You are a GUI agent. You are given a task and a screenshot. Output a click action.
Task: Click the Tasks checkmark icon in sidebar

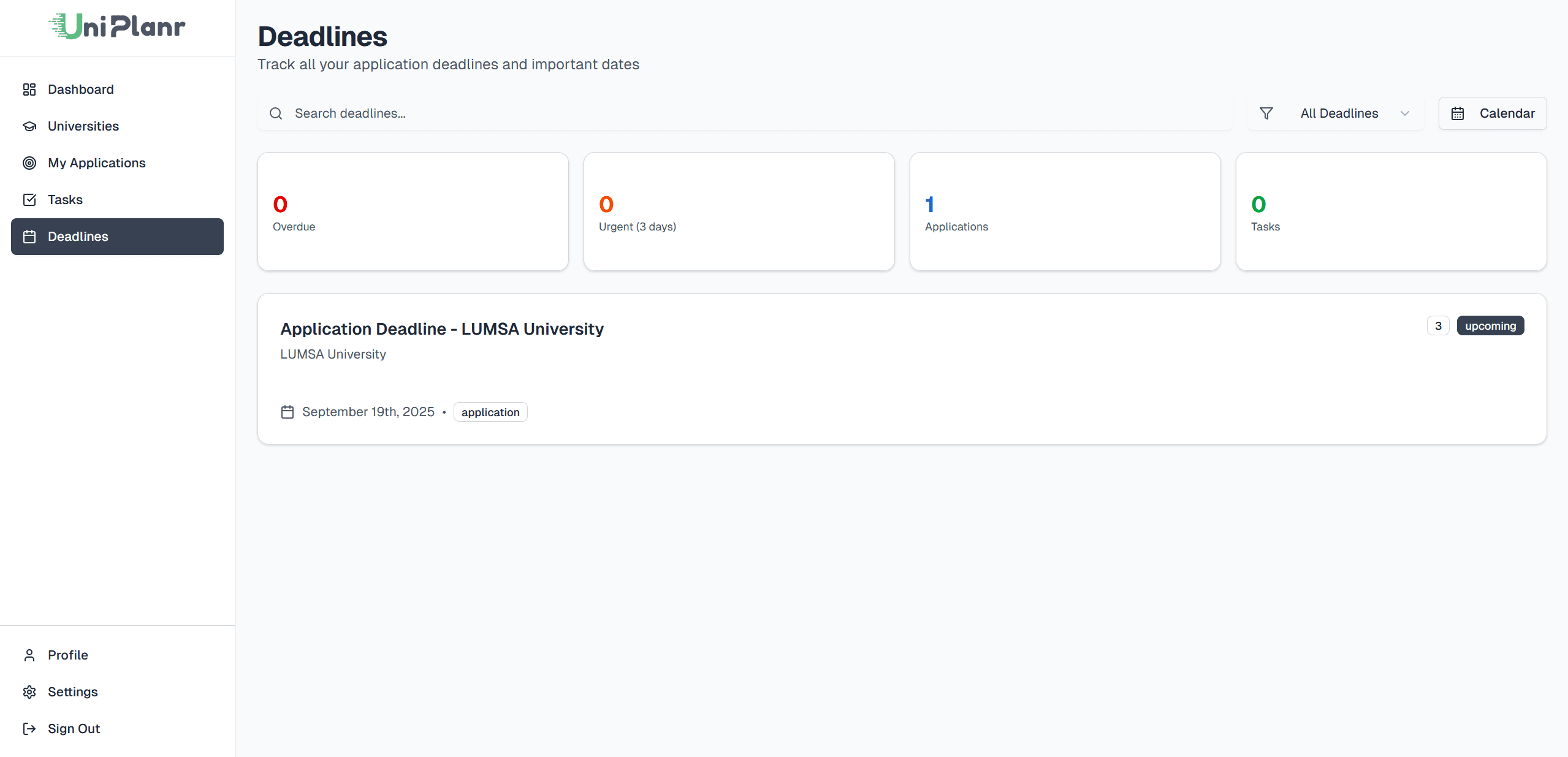29,199
